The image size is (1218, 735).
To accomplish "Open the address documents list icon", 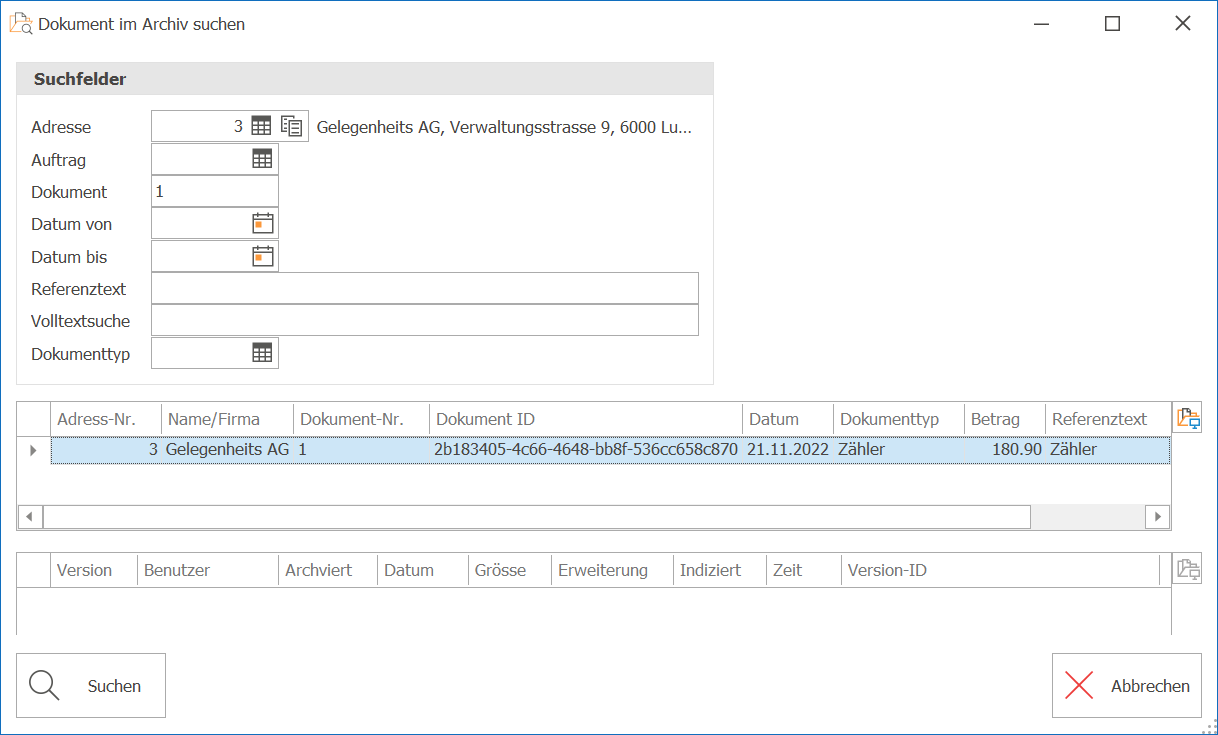I will click(x=292, y=126).
